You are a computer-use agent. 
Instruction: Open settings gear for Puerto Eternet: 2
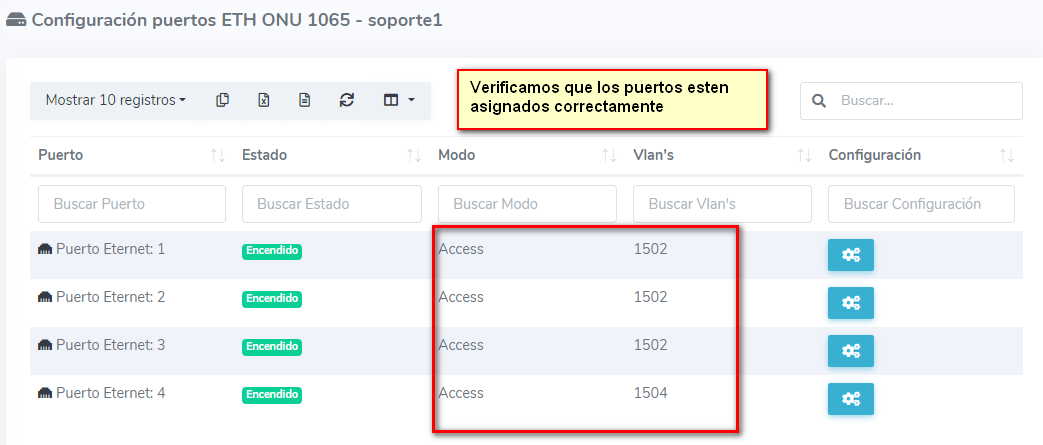click(850, 303)
